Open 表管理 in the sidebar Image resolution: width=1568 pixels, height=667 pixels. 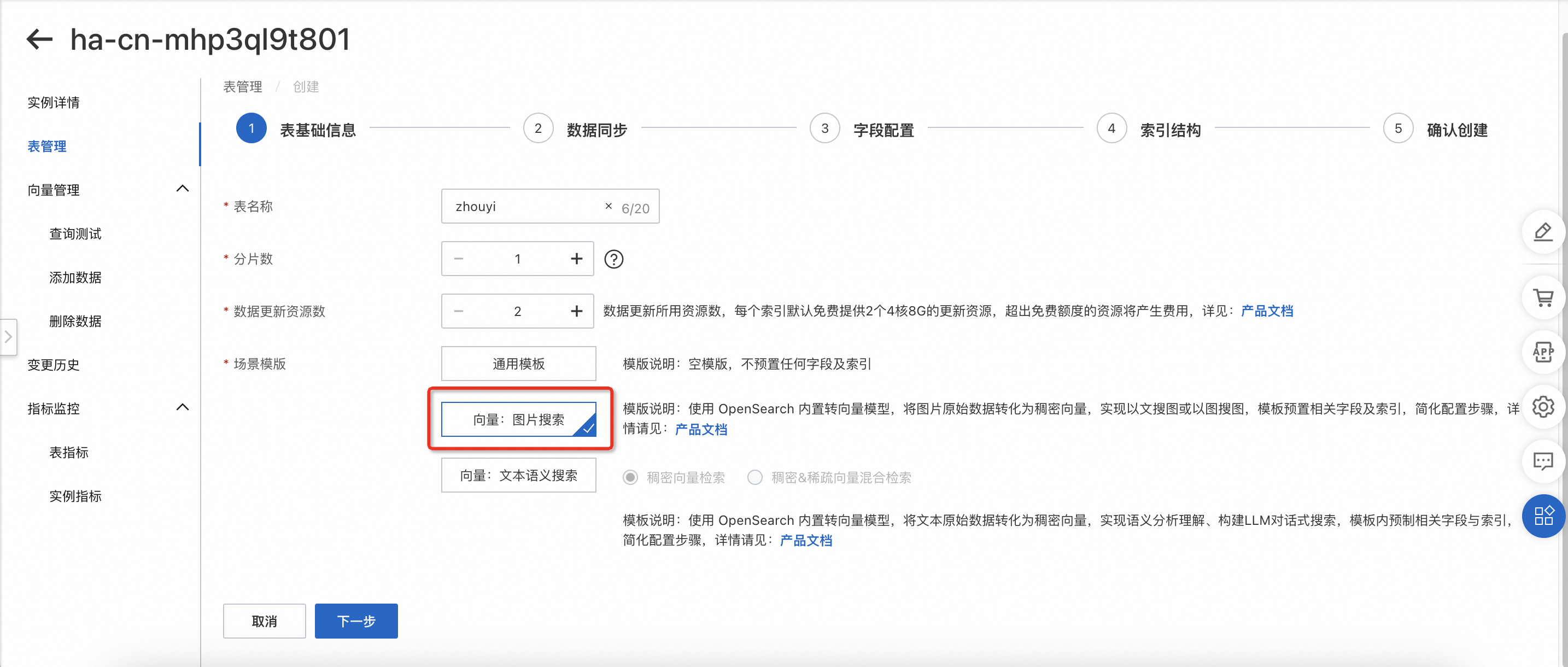tap(47, 146)
